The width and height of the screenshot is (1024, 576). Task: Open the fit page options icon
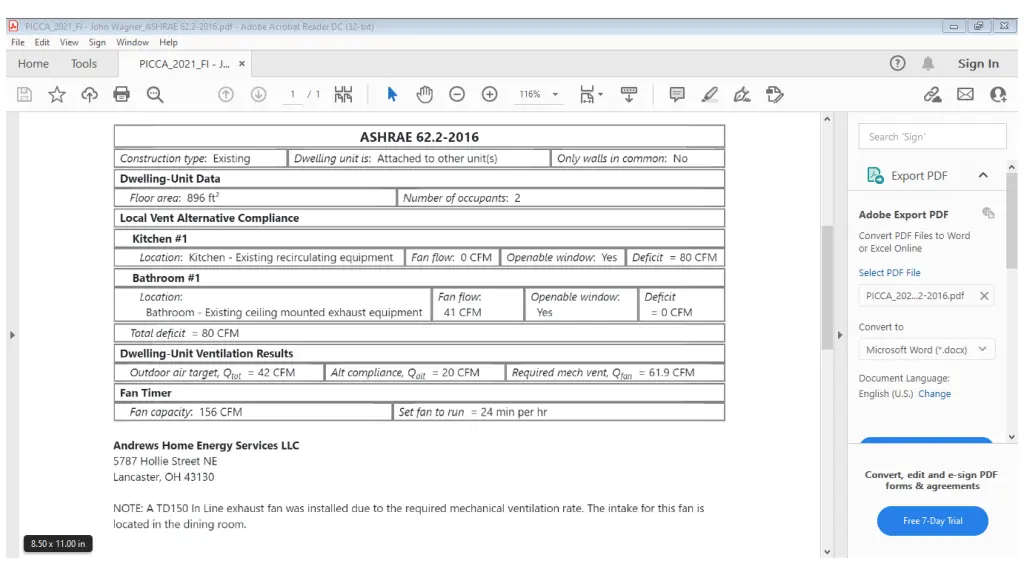click(590, 95)
